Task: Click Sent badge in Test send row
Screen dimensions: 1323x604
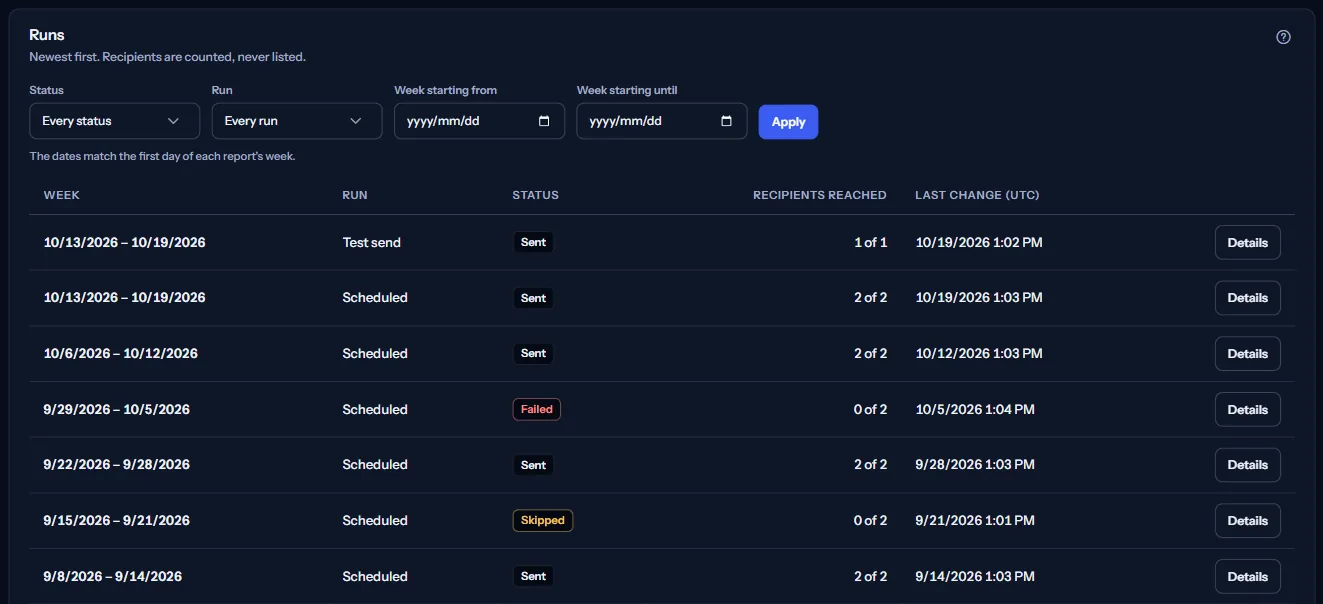Action: pos(534,242)
